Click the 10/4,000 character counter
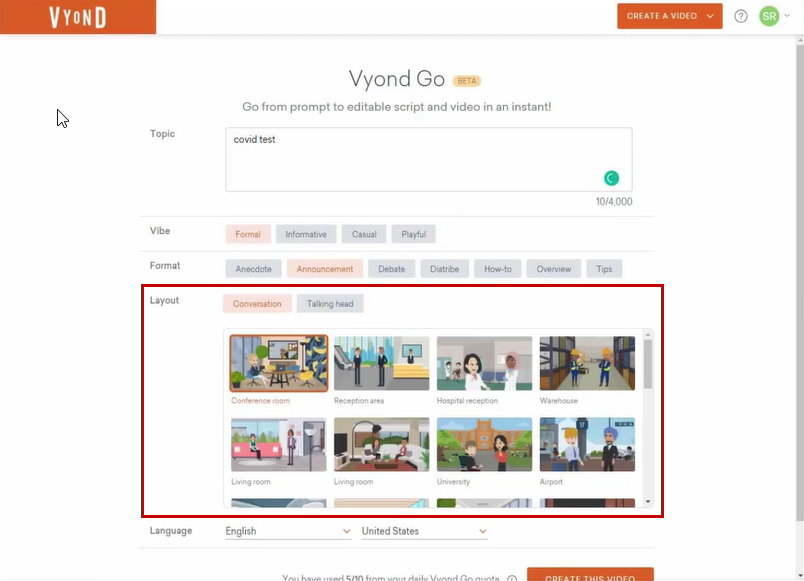The height and width of the screenshot is (581, 804). 614,202
